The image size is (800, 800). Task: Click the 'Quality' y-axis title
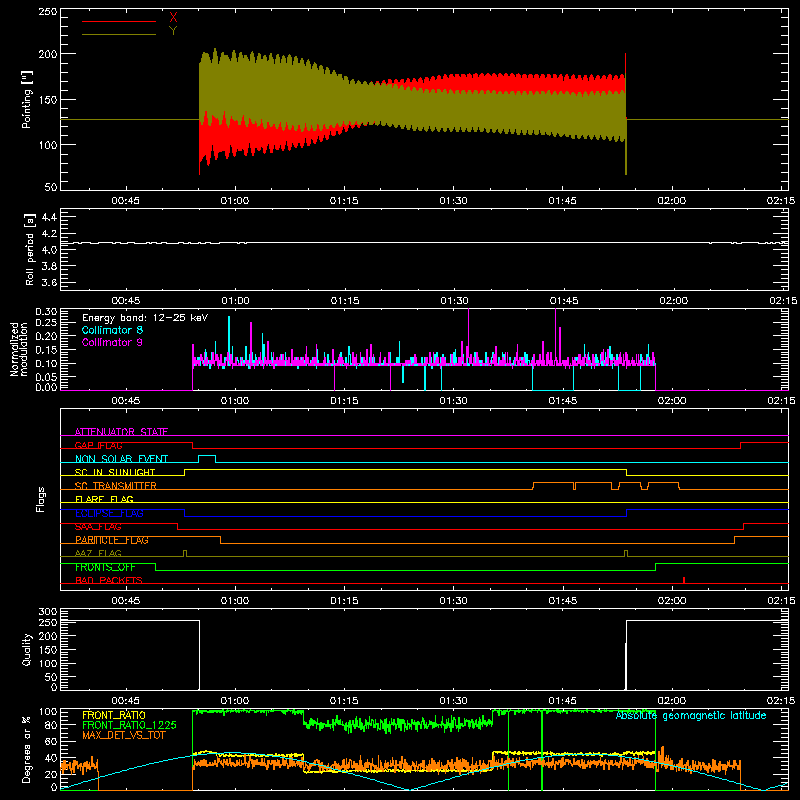[27, 649]
